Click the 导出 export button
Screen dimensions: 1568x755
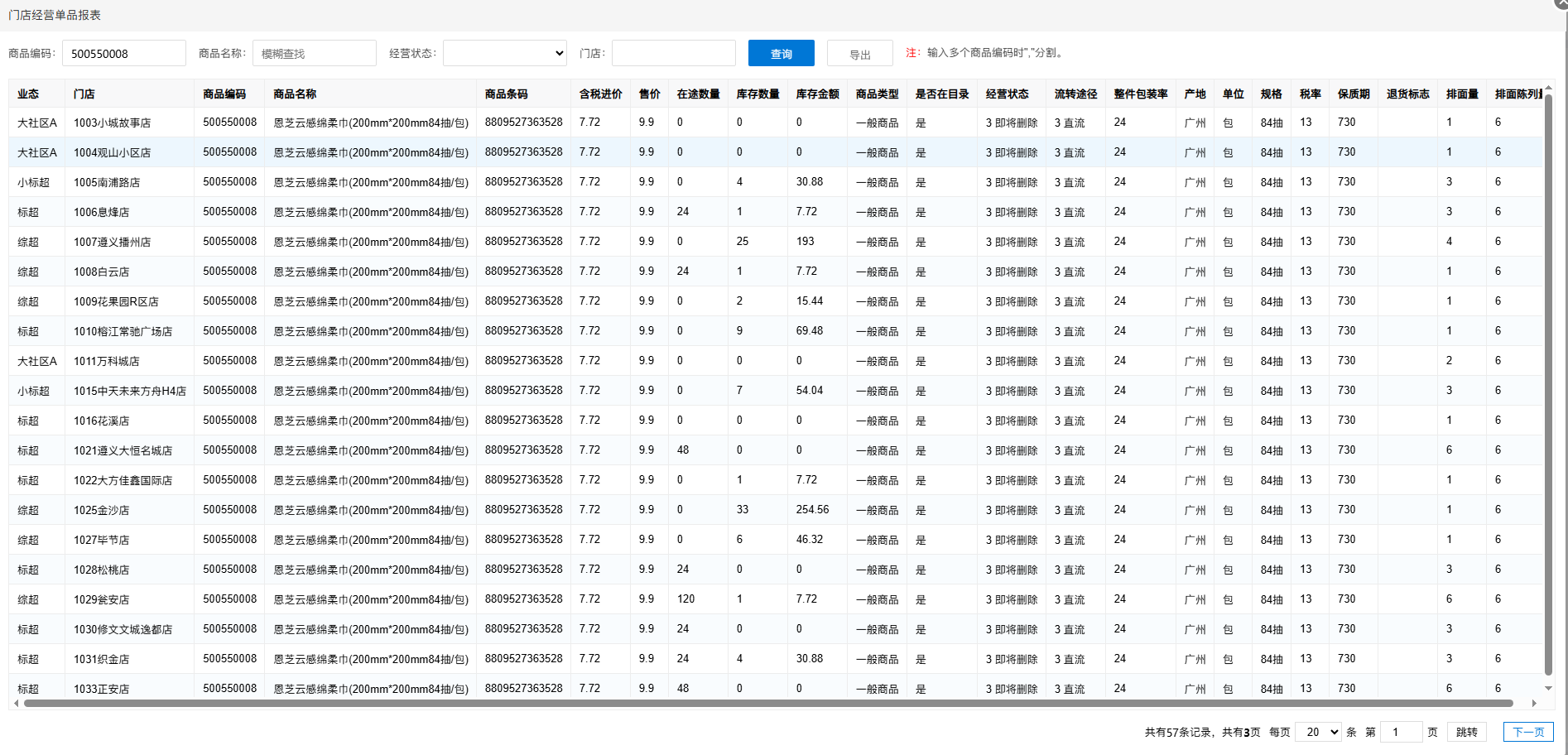coord(859,54)
